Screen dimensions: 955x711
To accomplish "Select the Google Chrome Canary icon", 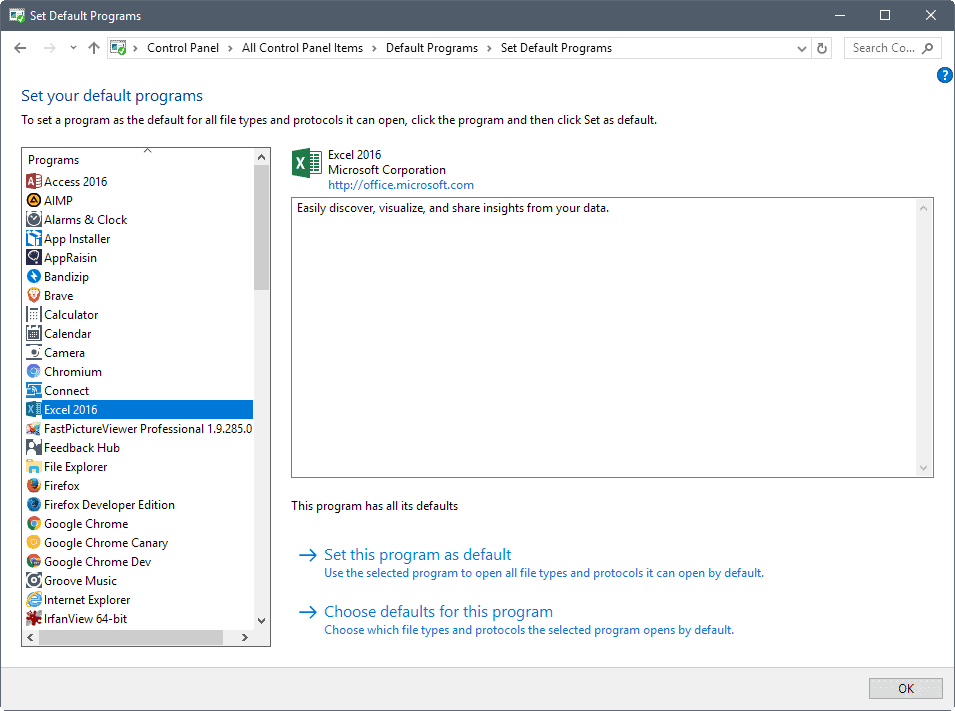I will pyautogui.click(x=34, y=542).
